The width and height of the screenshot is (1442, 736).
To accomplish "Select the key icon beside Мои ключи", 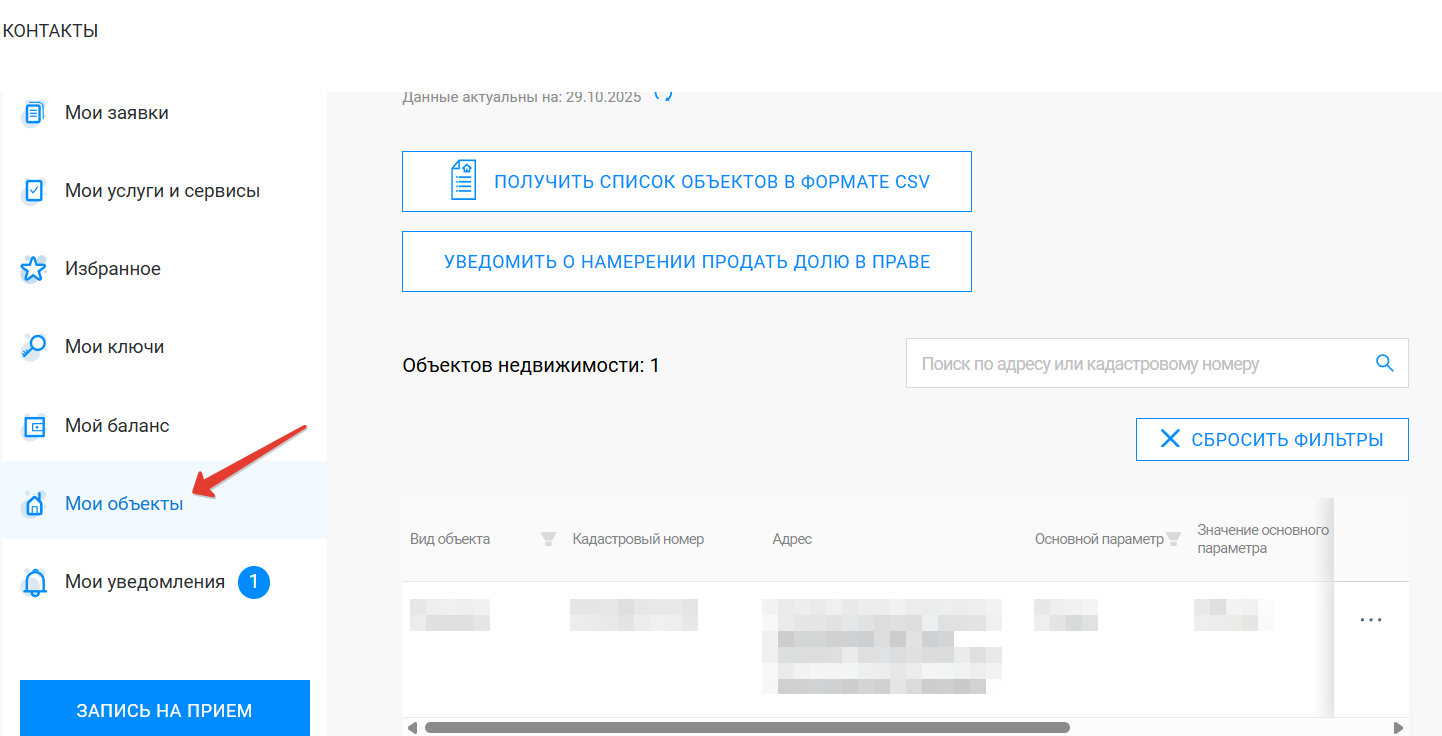I will click(x=32, y=346).
